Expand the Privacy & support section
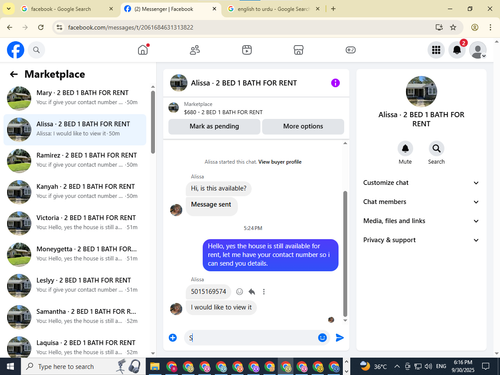 tap(421, 240)
